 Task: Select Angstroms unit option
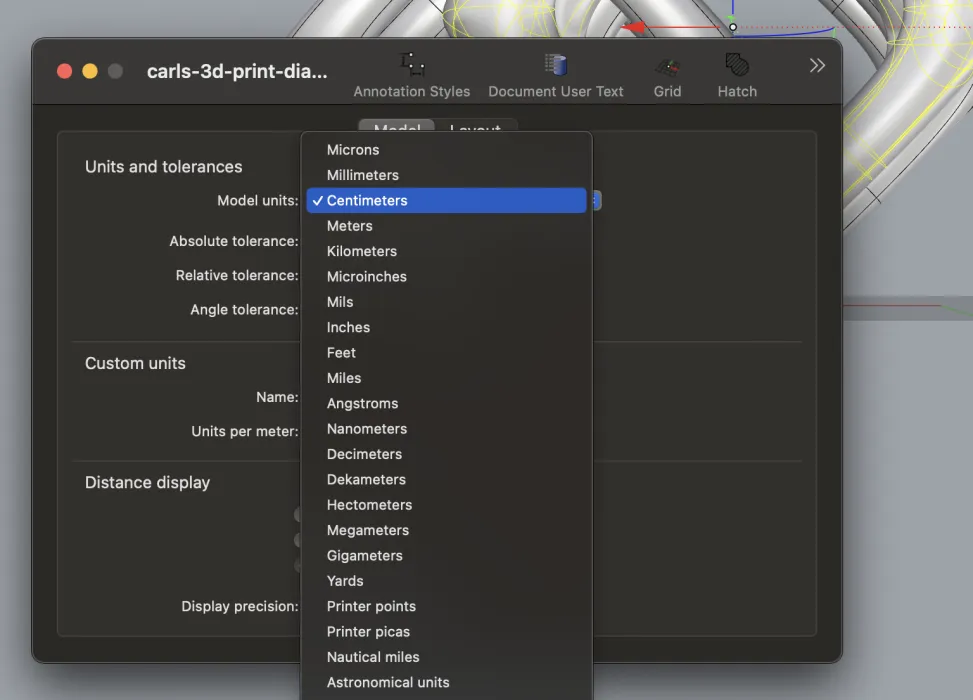coord(447,403)
